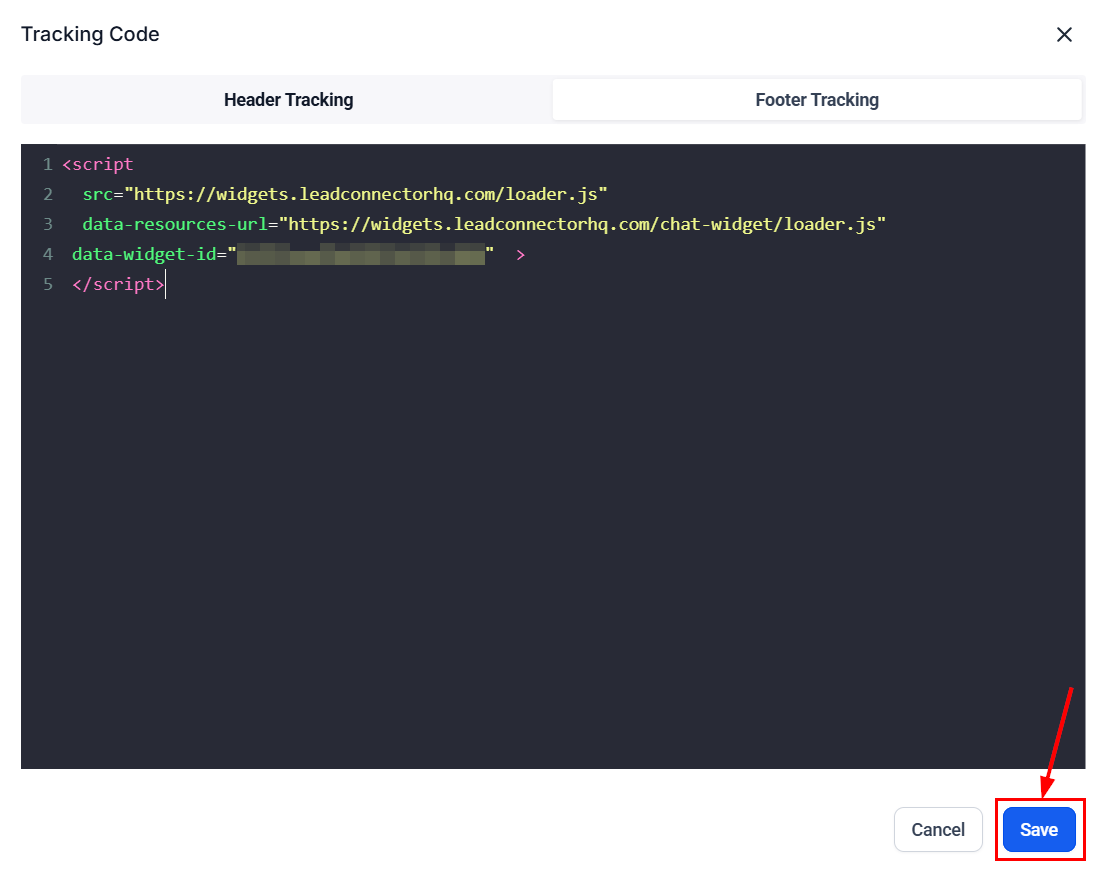
Task: Click the blue Save button
Action: click(x=1039, y=830)
